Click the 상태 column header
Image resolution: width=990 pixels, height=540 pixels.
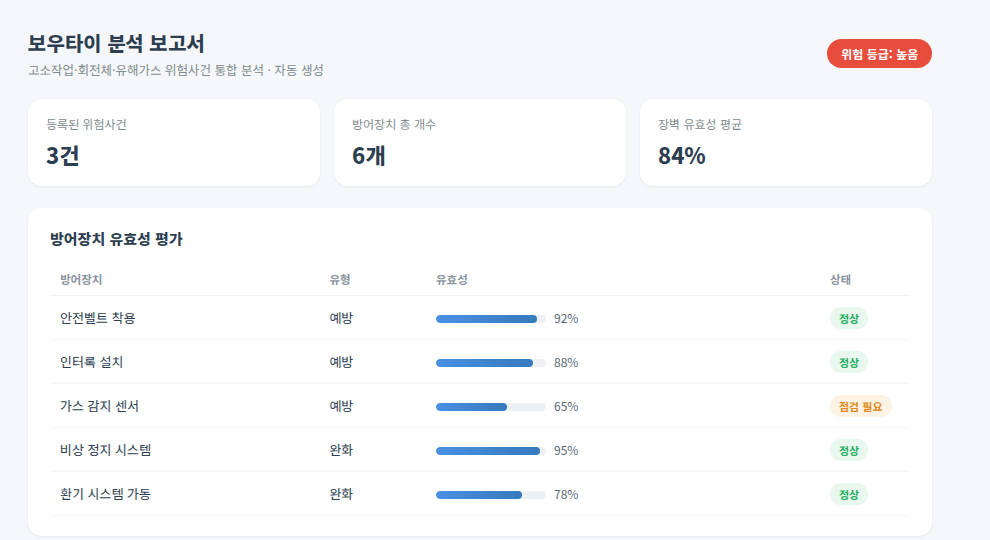point(840,280)
